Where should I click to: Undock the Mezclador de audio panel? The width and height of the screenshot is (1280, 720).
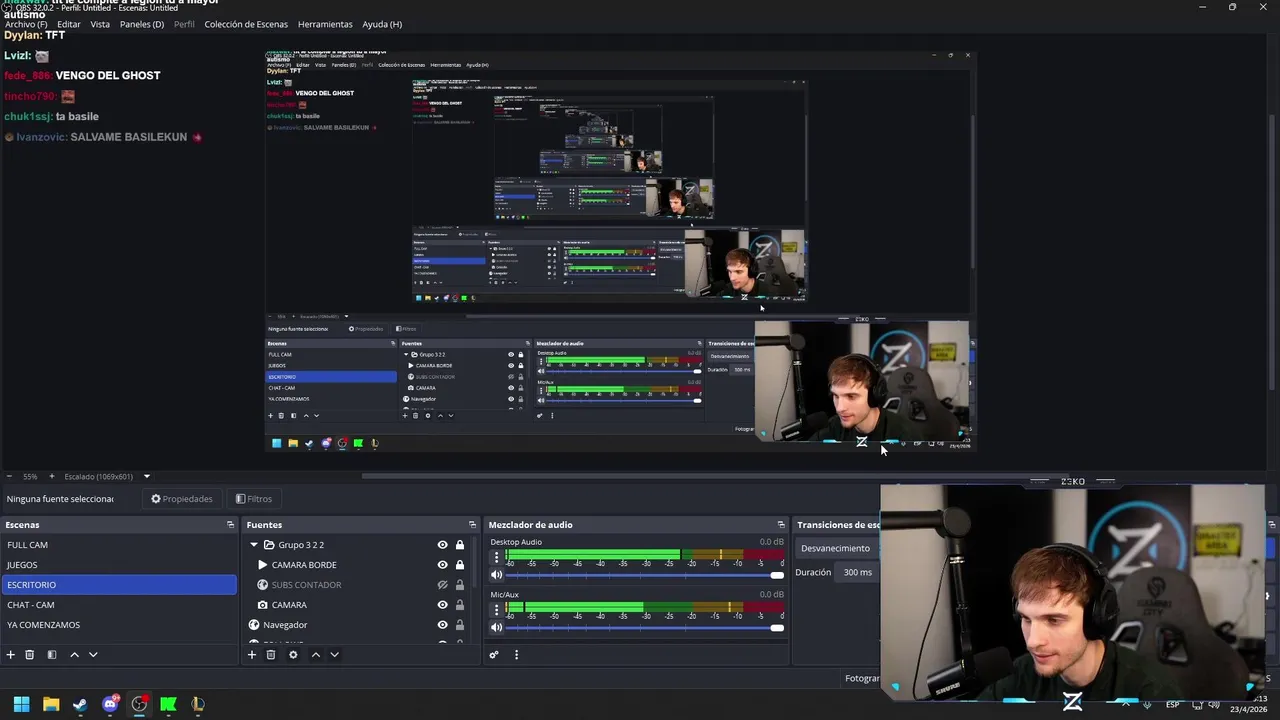point(781,525)
